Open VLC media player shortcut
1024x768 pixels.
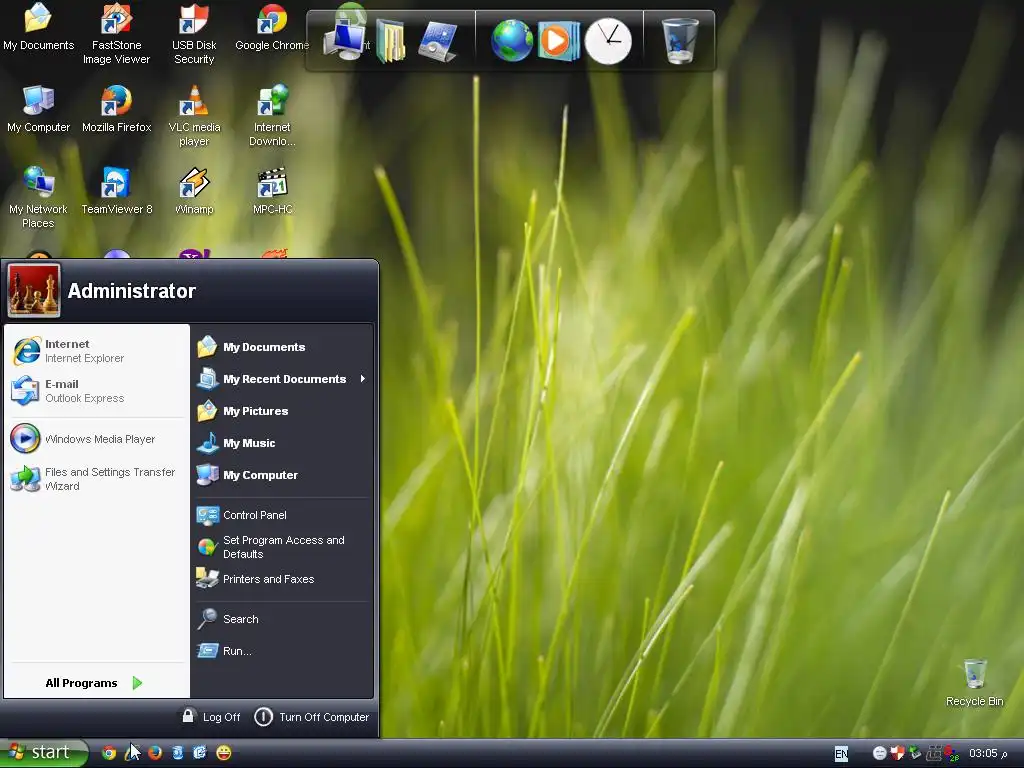194,116
